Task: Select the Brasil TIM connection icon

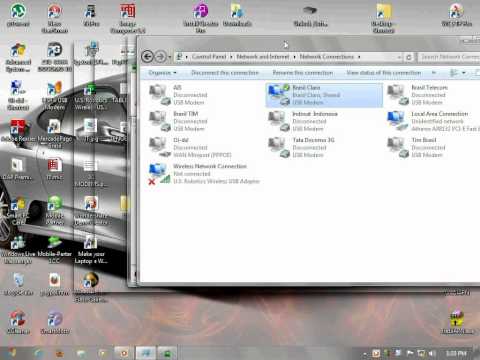Action: point(160,121)
